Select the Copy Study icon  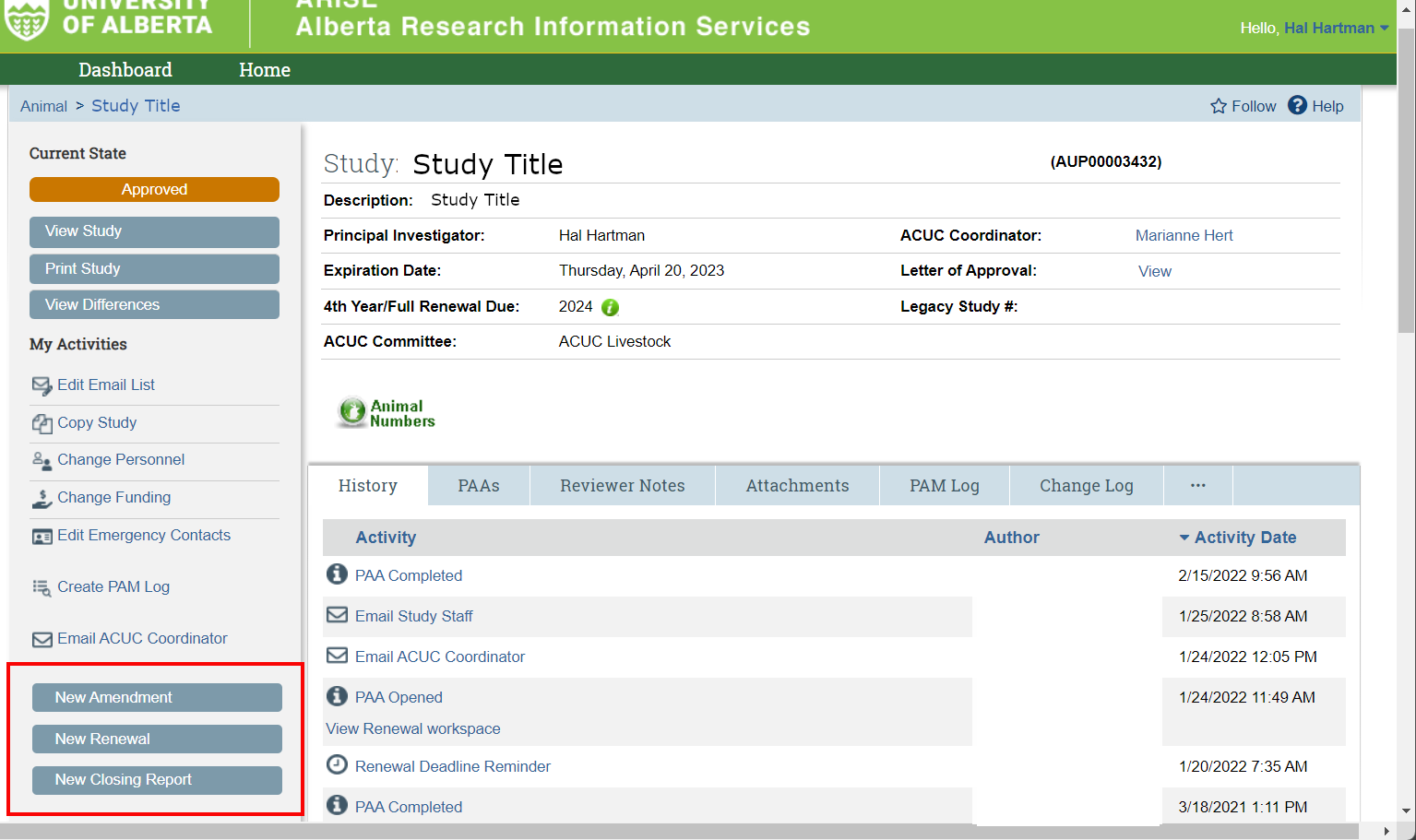point(42,422)
